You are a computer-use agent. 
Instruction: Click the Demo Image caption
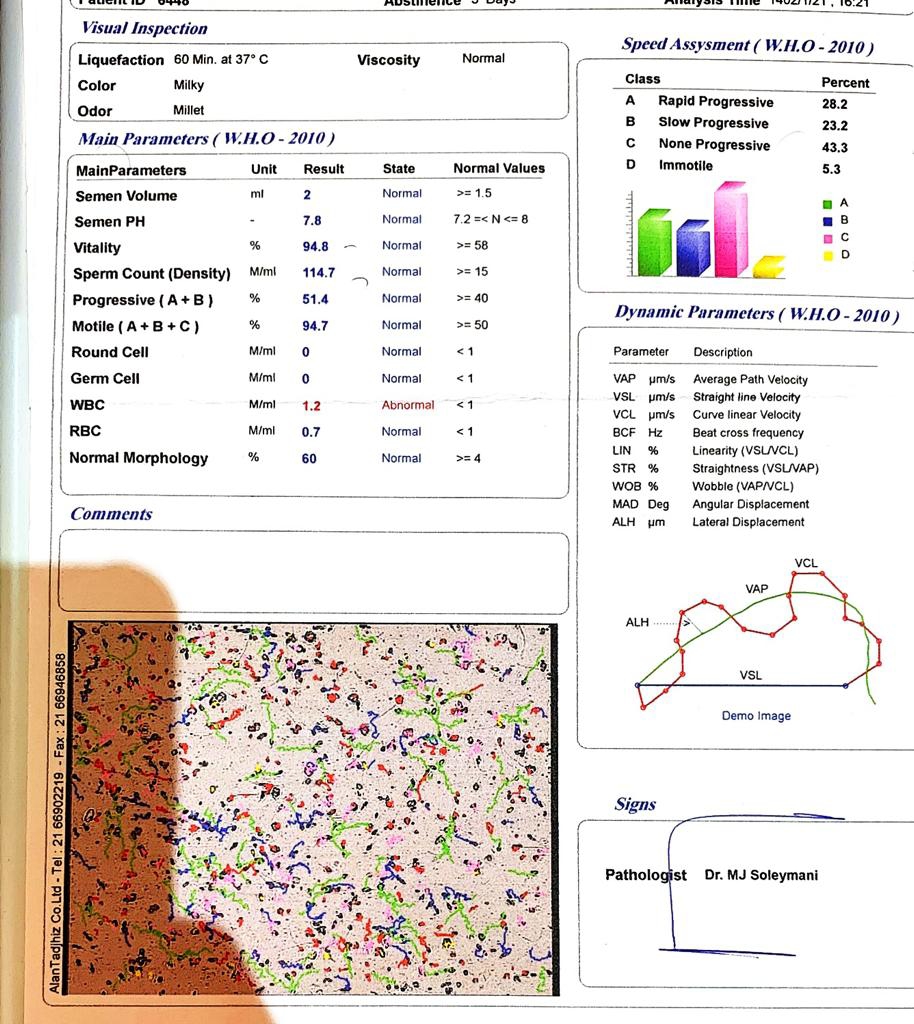point(756,716)
